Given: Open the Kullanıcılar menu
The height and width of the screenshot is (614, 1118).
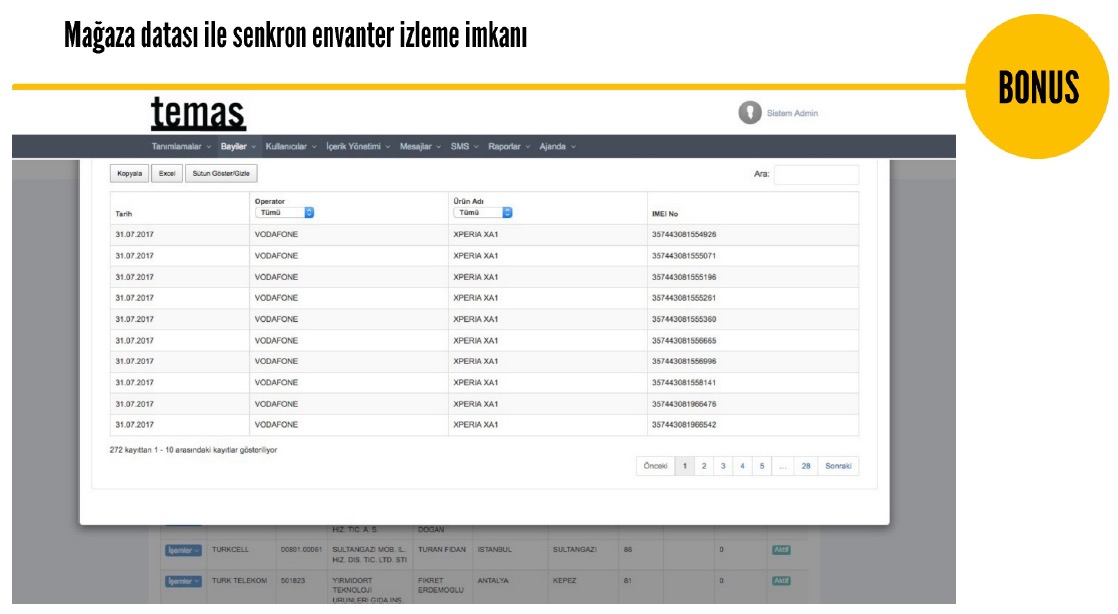Looking at the screenshot, I should (291, 146).
